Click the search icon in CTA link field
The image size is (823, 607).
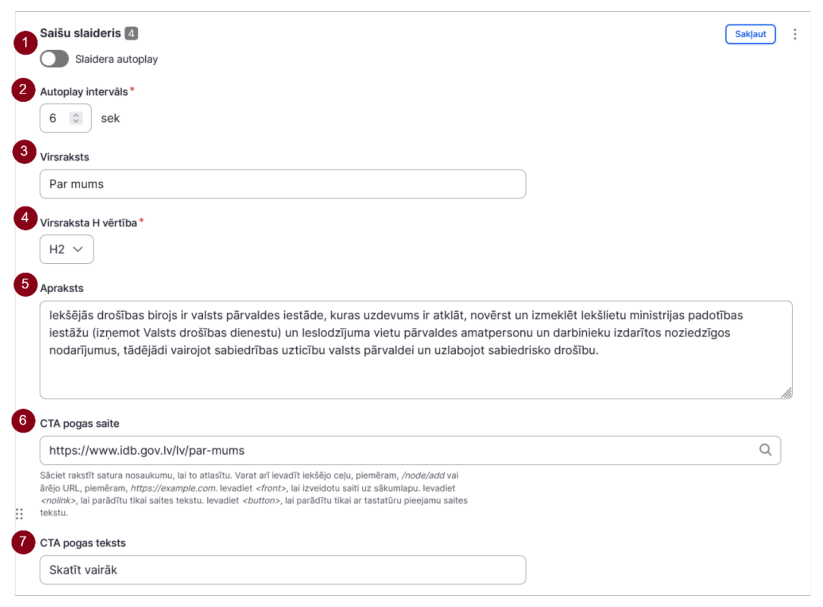pos(765,450)
